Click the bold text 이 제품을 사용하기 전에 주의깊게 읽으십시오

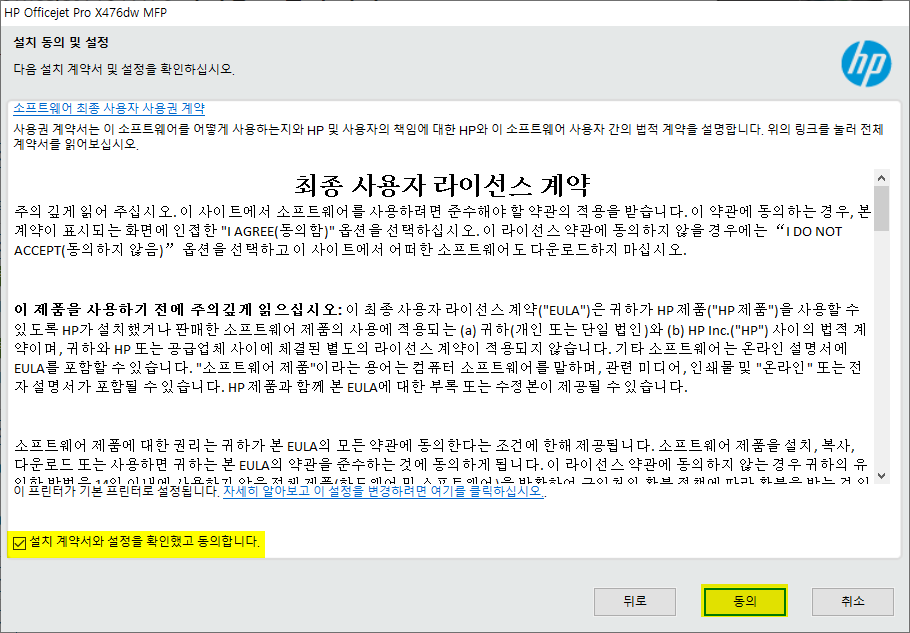point(178,309)
